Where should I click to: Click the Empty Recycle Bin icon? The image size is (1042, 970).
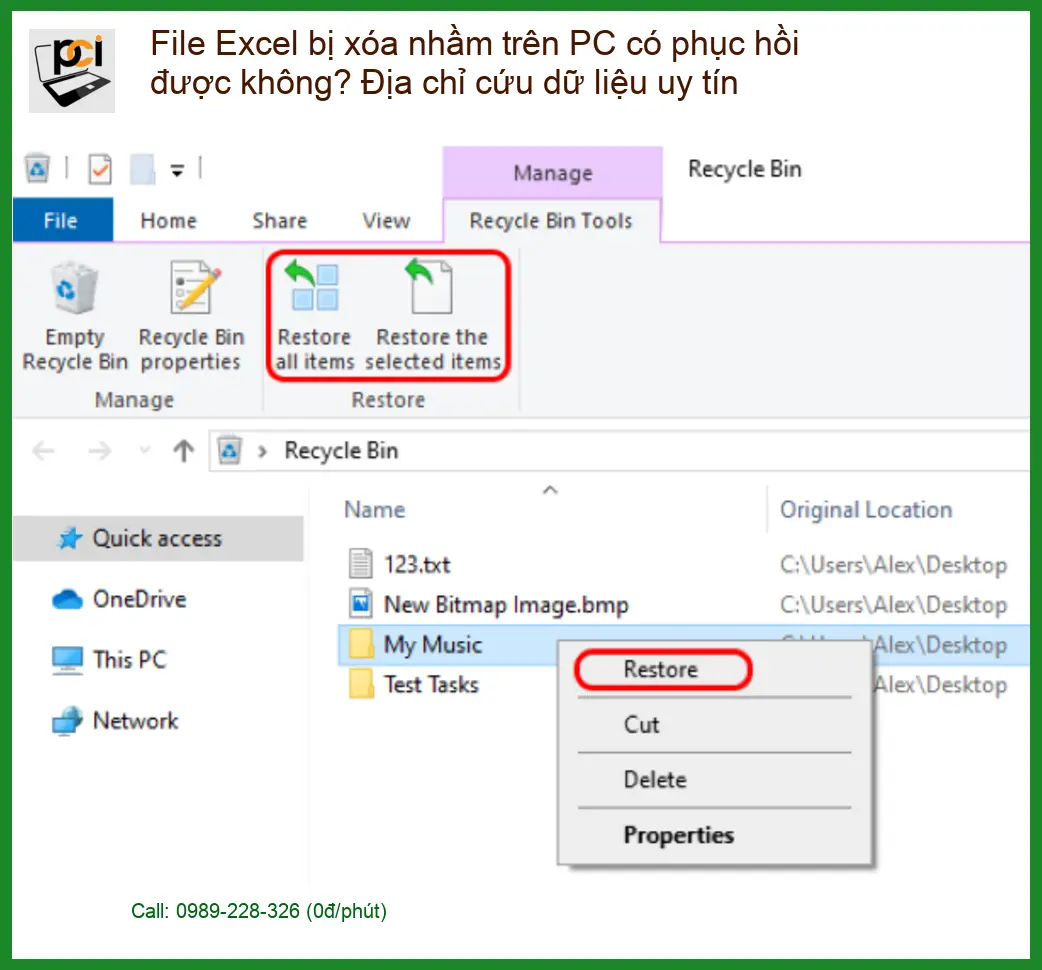pos(74,289)
